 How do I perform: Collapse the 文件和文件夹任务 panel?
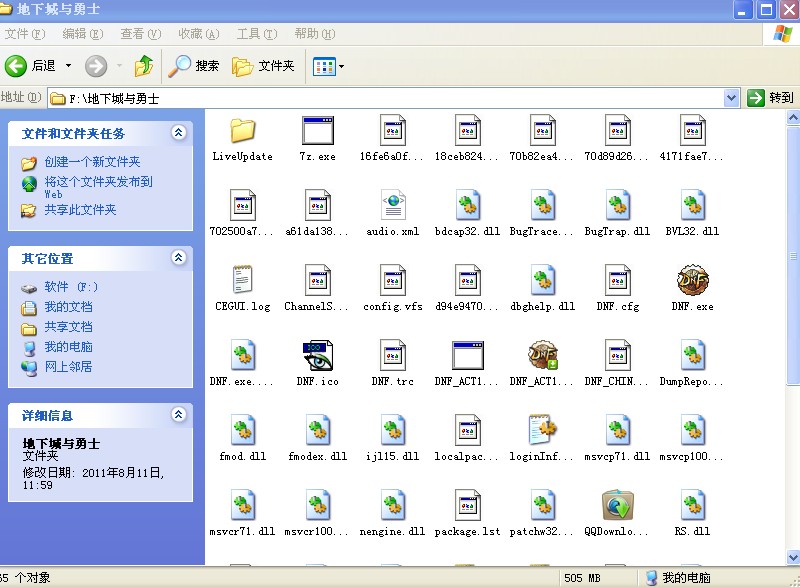pyautogui.click(x=178, y=133)
